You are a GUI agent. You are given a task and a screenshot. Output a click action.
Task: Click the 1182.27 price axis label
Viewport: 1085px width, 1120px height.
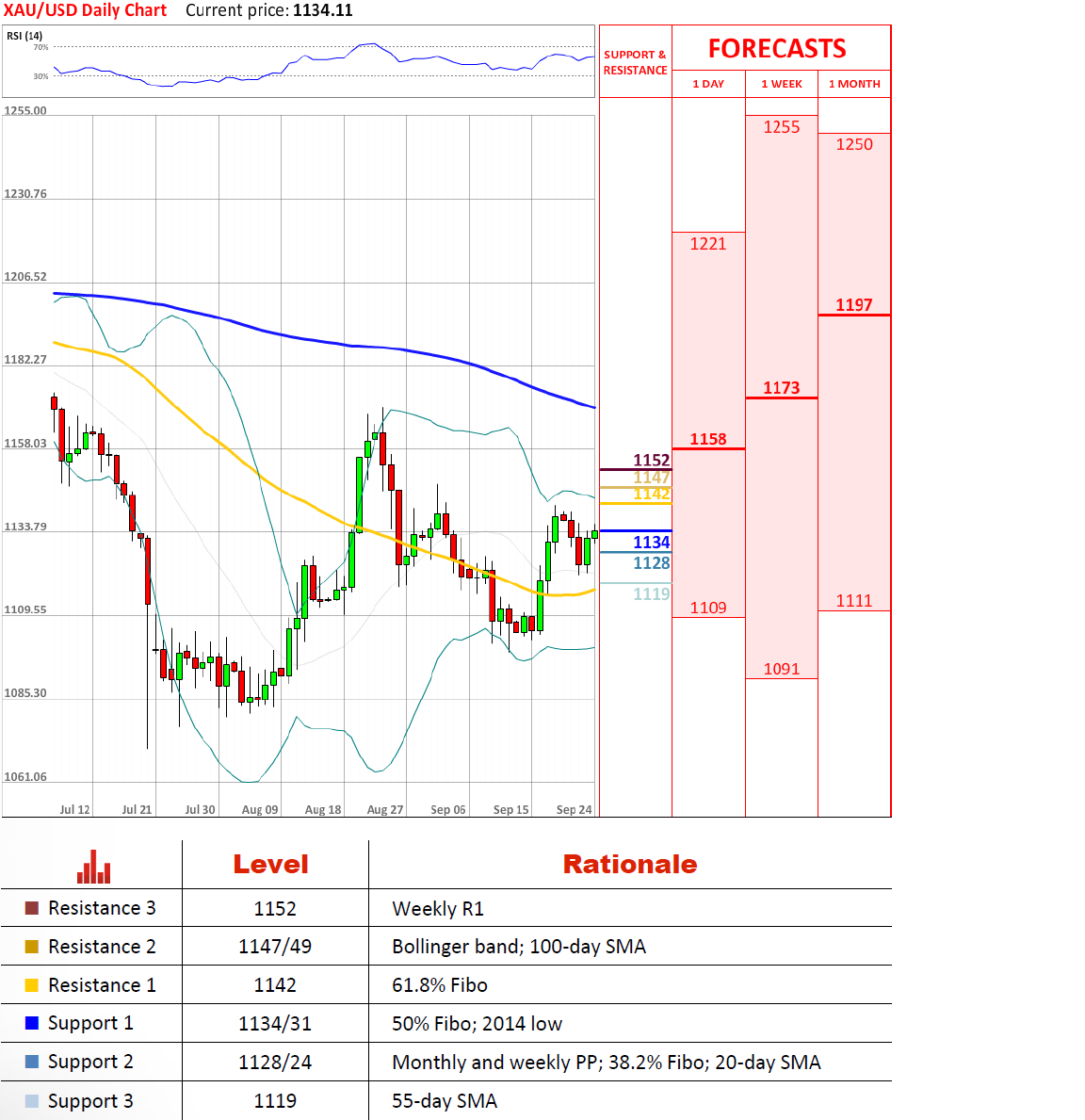(x=25, y=359)
